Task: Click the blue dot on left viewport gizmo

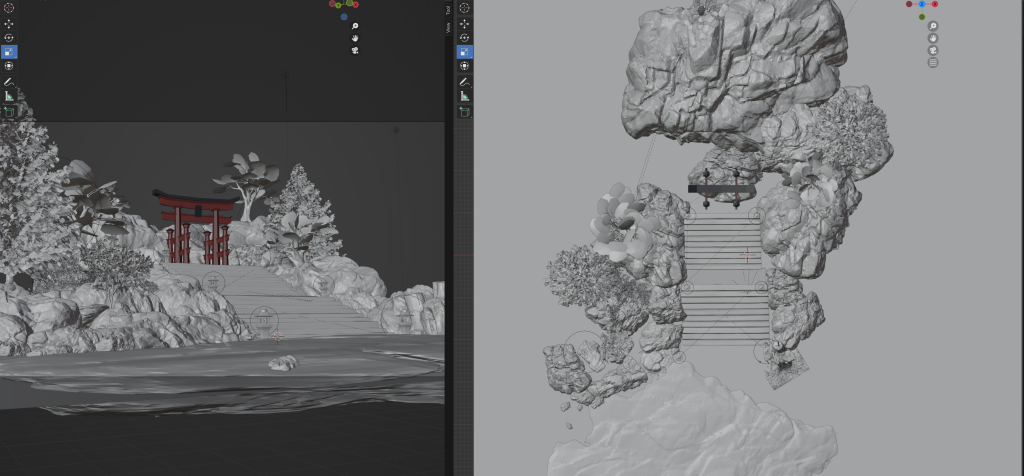Action: click(x=344, y=17)
